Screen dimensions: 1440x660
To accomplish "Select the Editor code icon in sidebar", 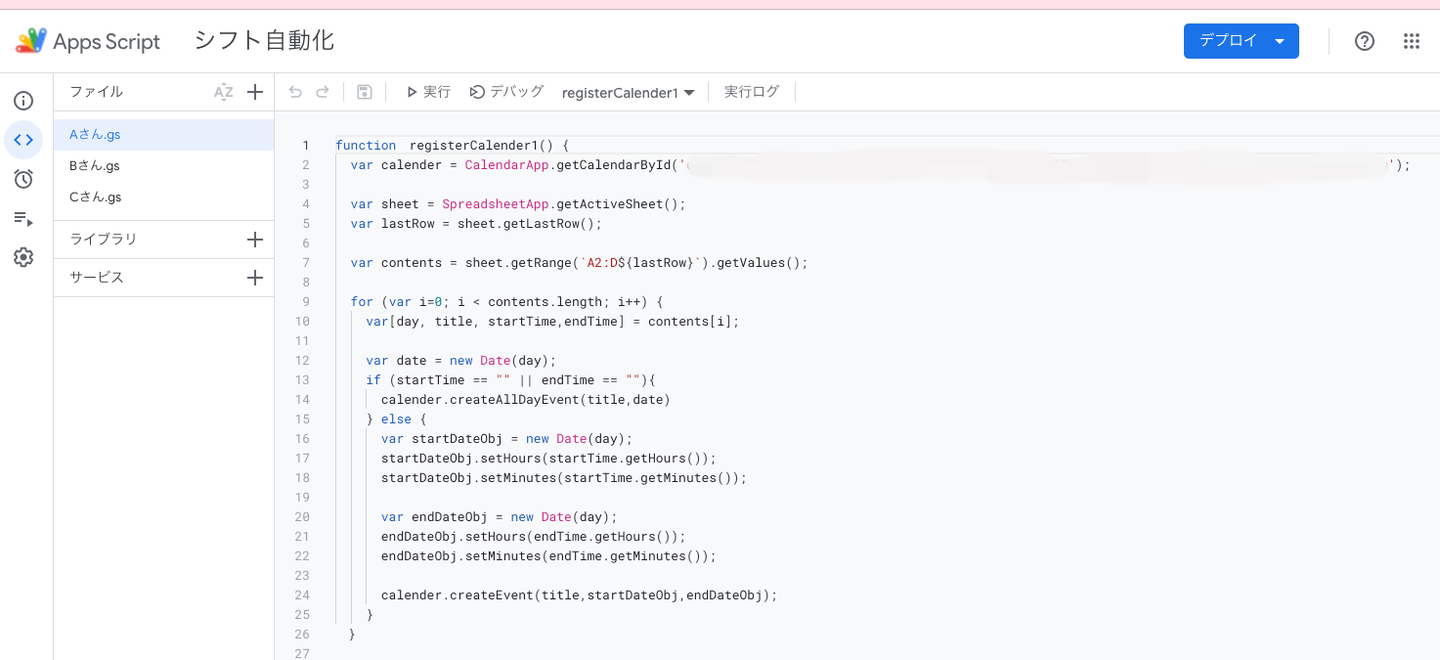I will (23, 140).
